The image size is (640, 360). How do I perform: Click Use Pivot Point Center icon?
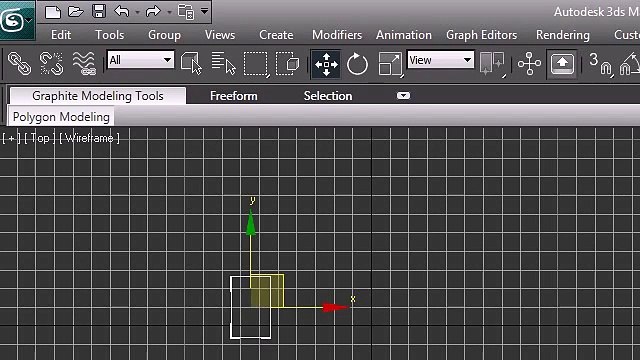pyautogui.click(x=492, y=64)
